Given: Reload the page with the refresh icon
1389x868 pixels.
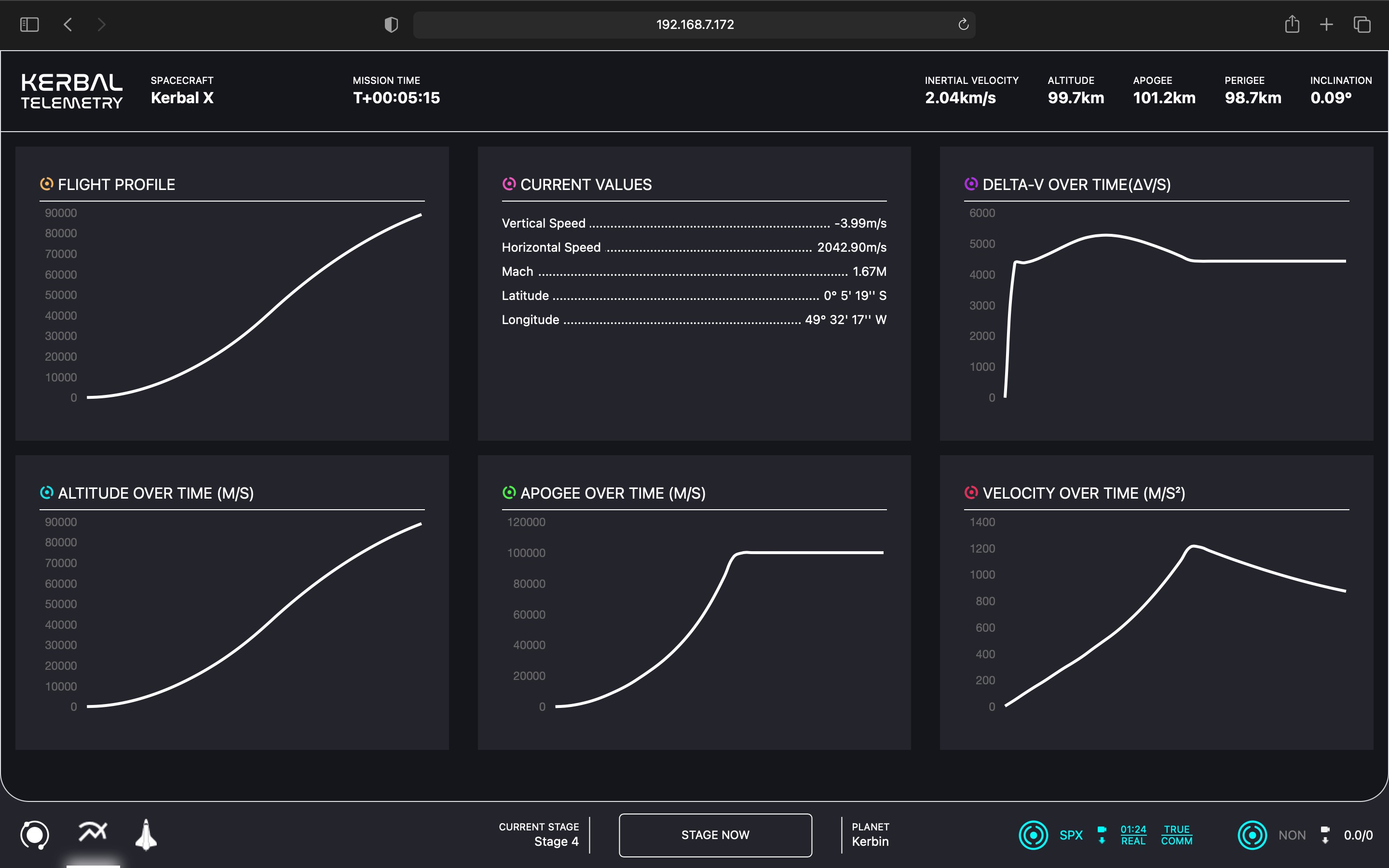Looking at the screenshot, I should pyautogui.click(x=963, y=24).
